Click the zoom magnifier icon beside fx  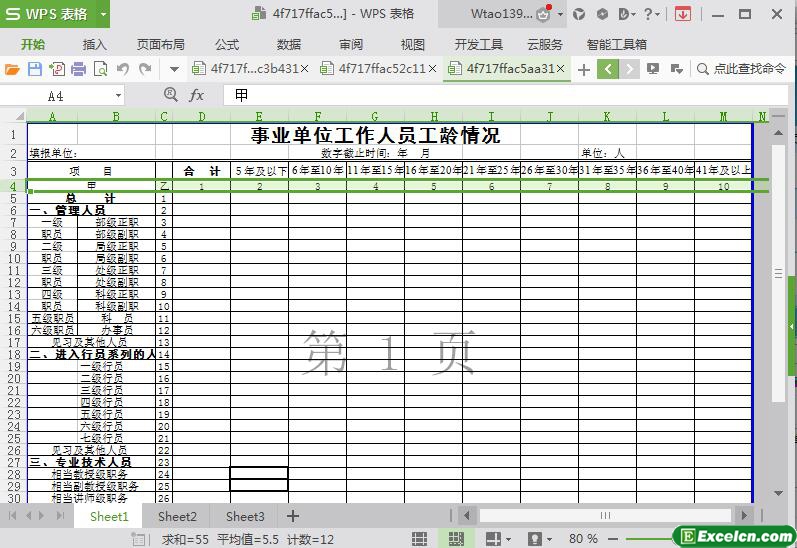pos(170,95)
